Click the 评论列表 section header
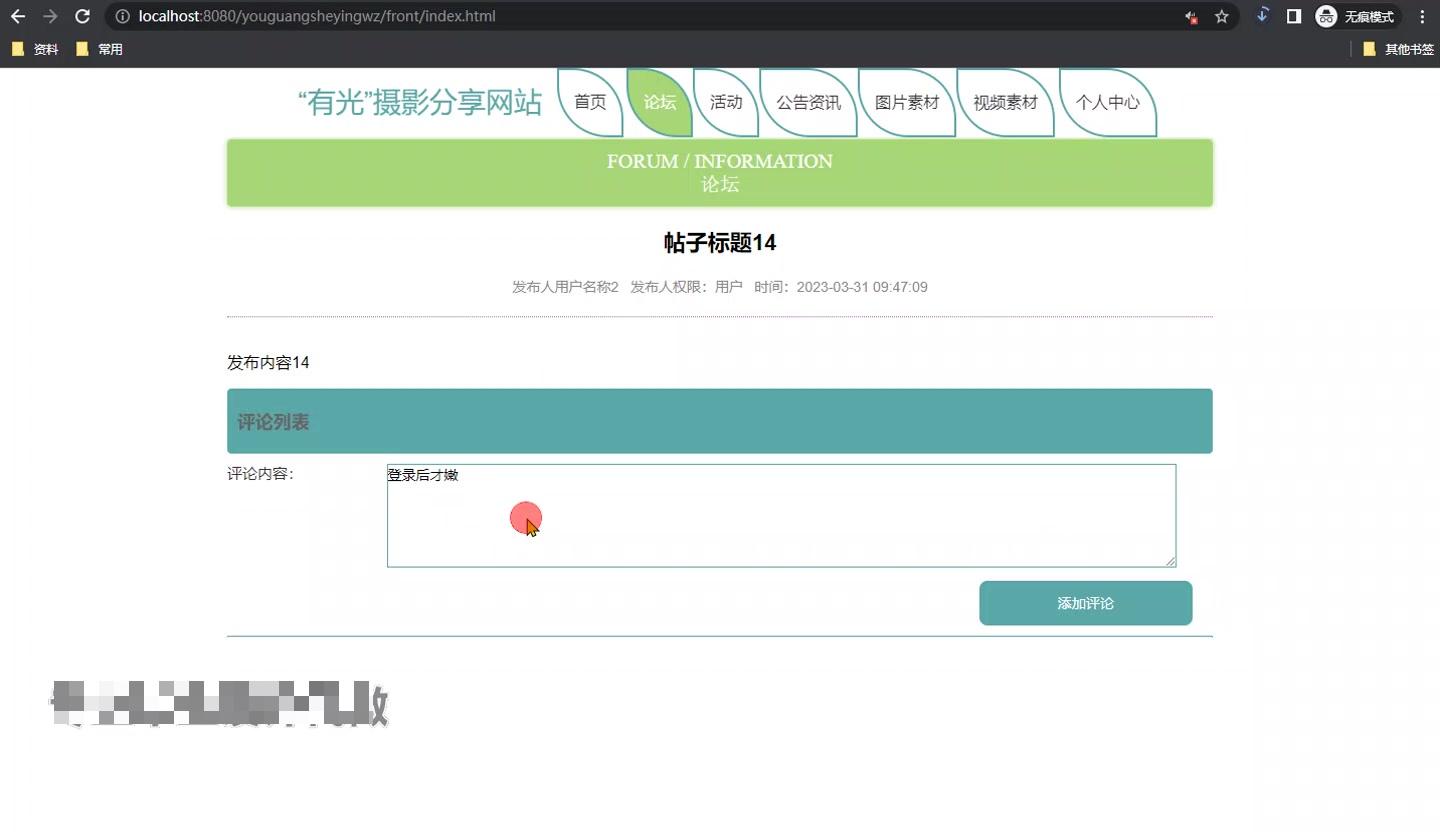Image resolution: width=1440 pixels, height=832 pixels. (x=720, y=421)
